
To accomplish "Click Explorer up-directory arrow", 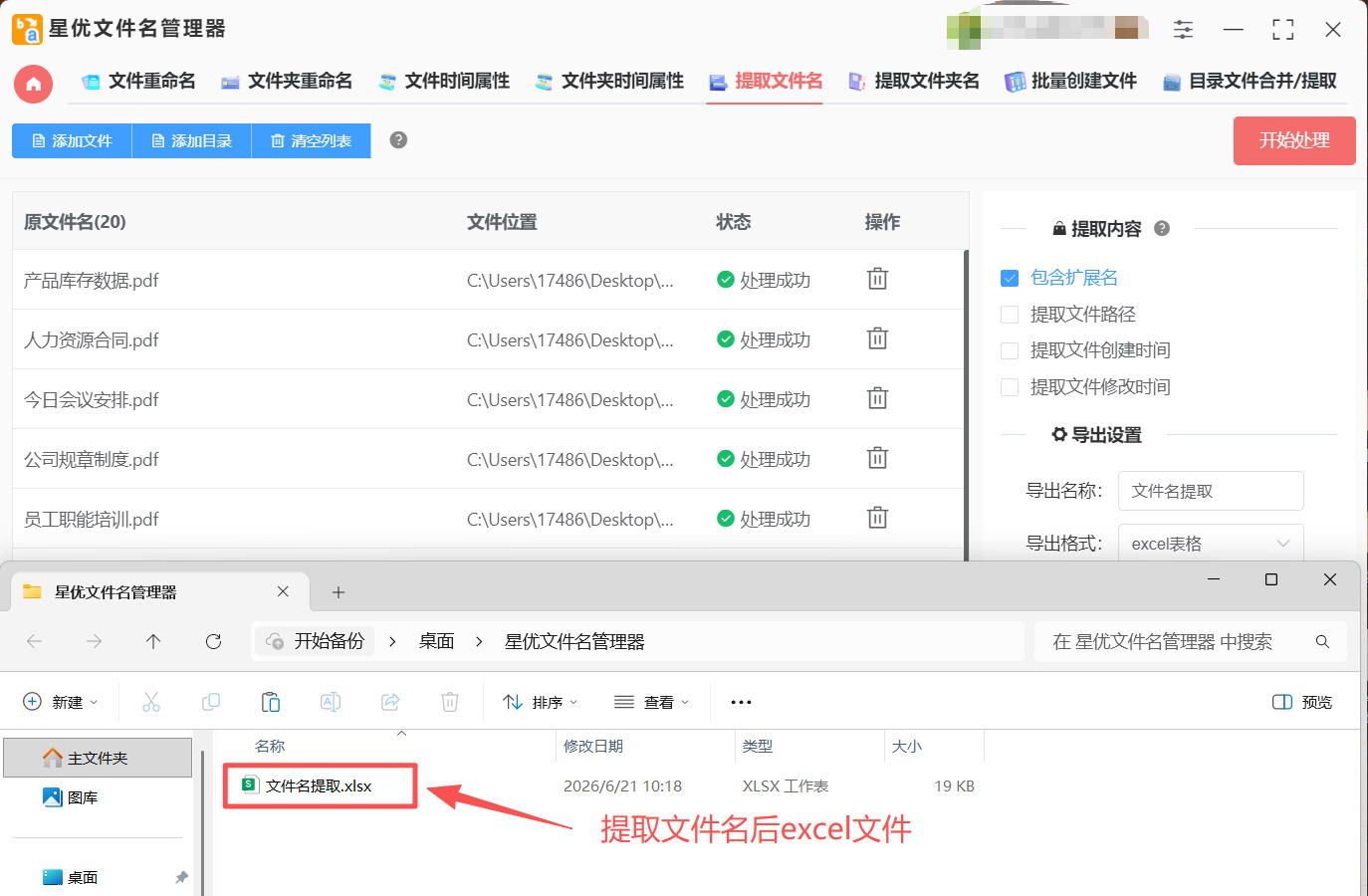I will point(153,642).
